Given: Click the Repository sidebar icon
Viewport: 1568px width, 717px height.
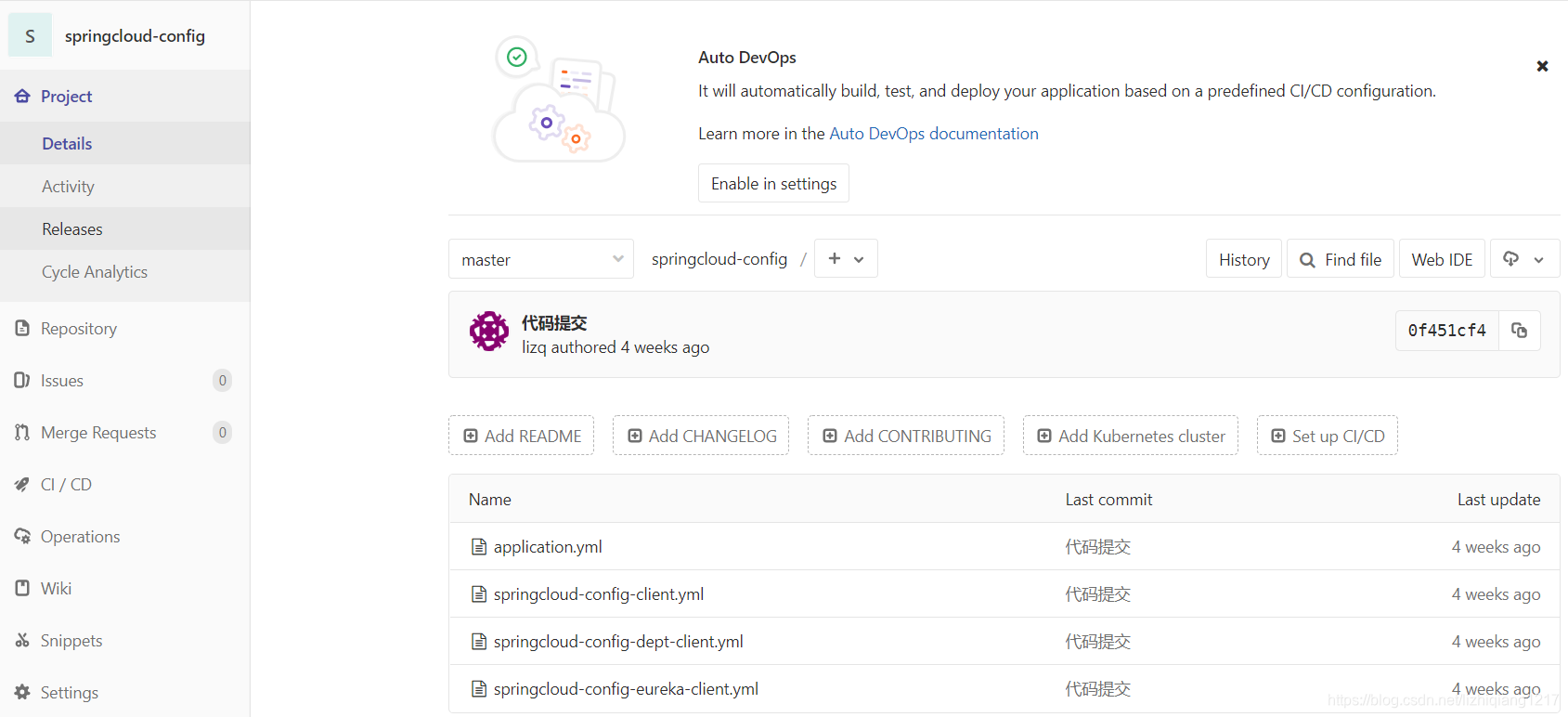Looking at the screenshot, I should [x=22, y=328].
